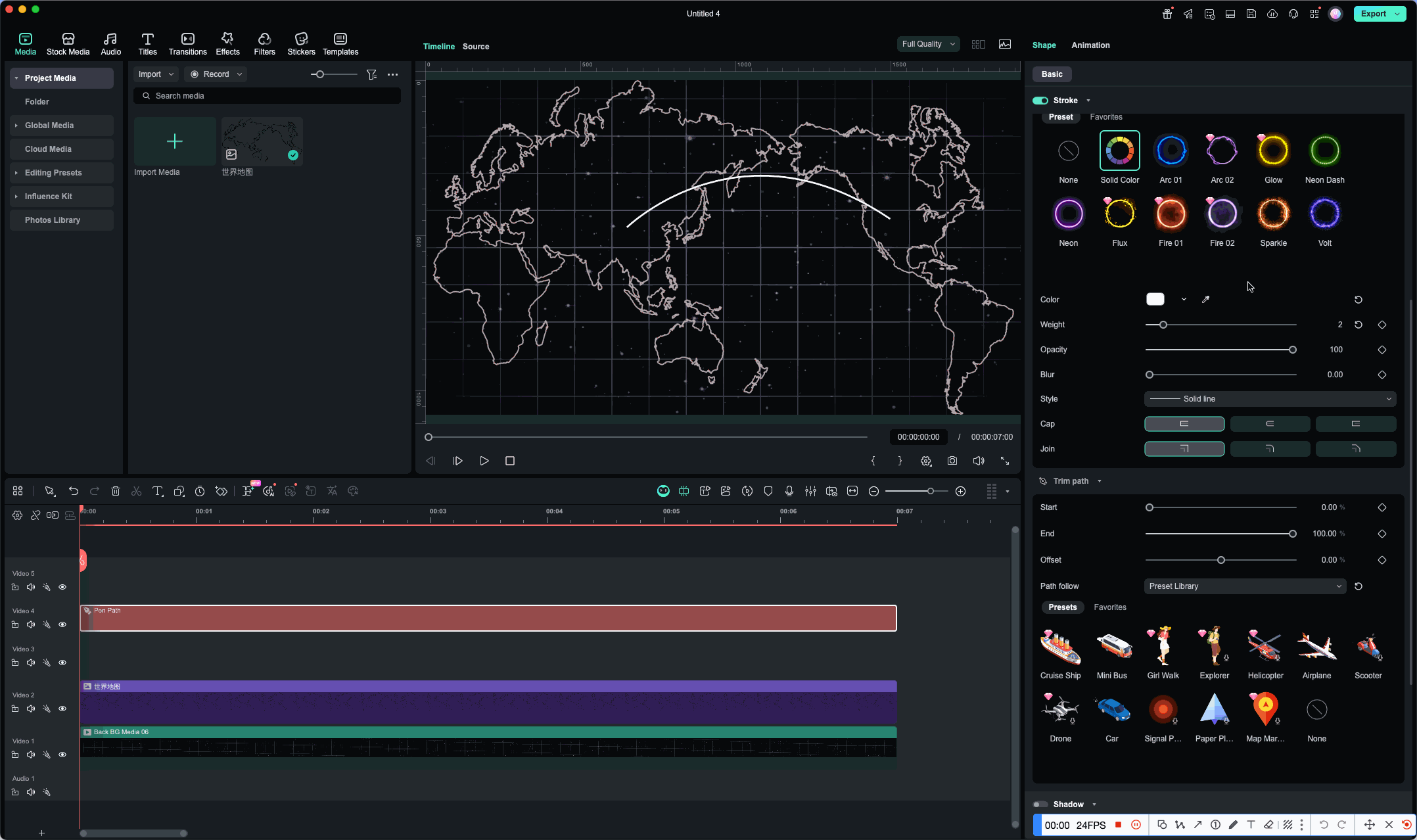Click the white stroke color swatch
The image size is (1417, 840).
pyautogui.click(x=1155, y=300)
